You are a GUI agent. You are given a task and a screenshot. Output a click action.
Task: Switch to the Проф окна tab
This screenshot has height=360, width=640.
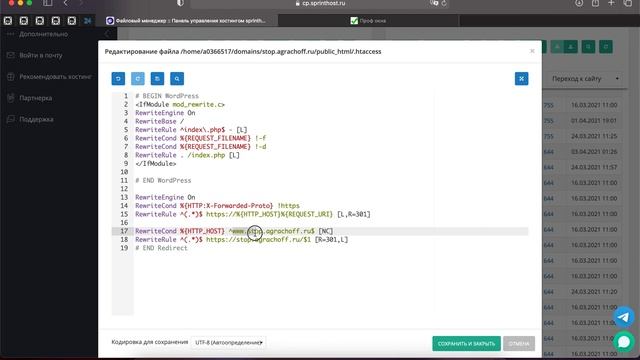(x=368, y=20)
